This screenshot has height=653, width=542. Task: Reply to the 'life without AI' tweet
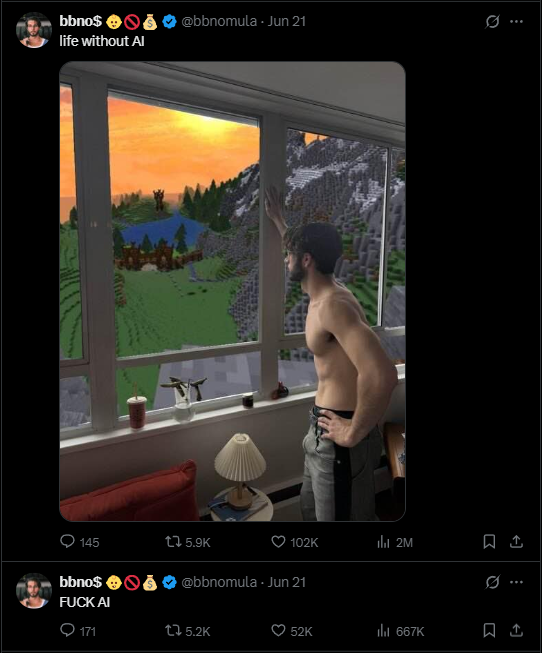pyautogui.click(x=80, y=542)
